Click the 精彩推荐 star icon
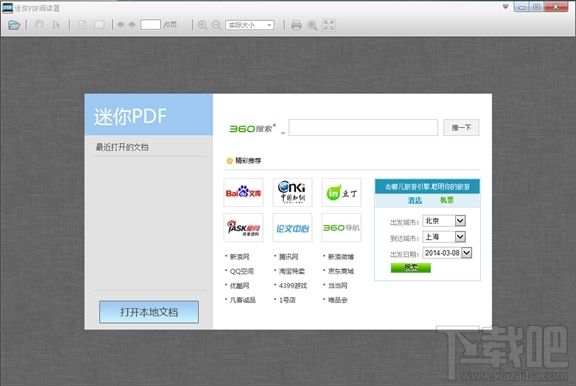Screen dimensions: 576x386 [230, 160]
